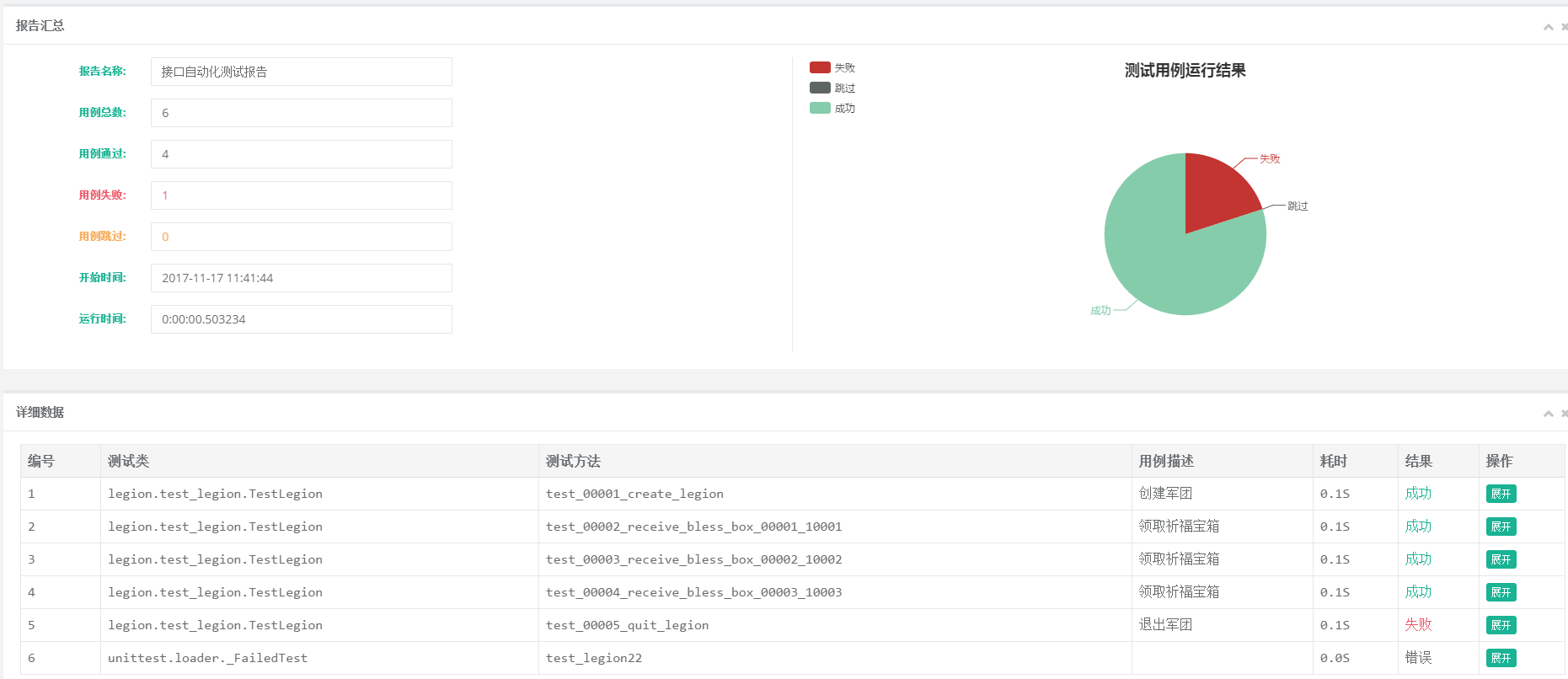Viewport: 1568px width, 679px height.
Task: Collapse the 报告汇总 panel chevron
Action: (x=1548, y=27)
